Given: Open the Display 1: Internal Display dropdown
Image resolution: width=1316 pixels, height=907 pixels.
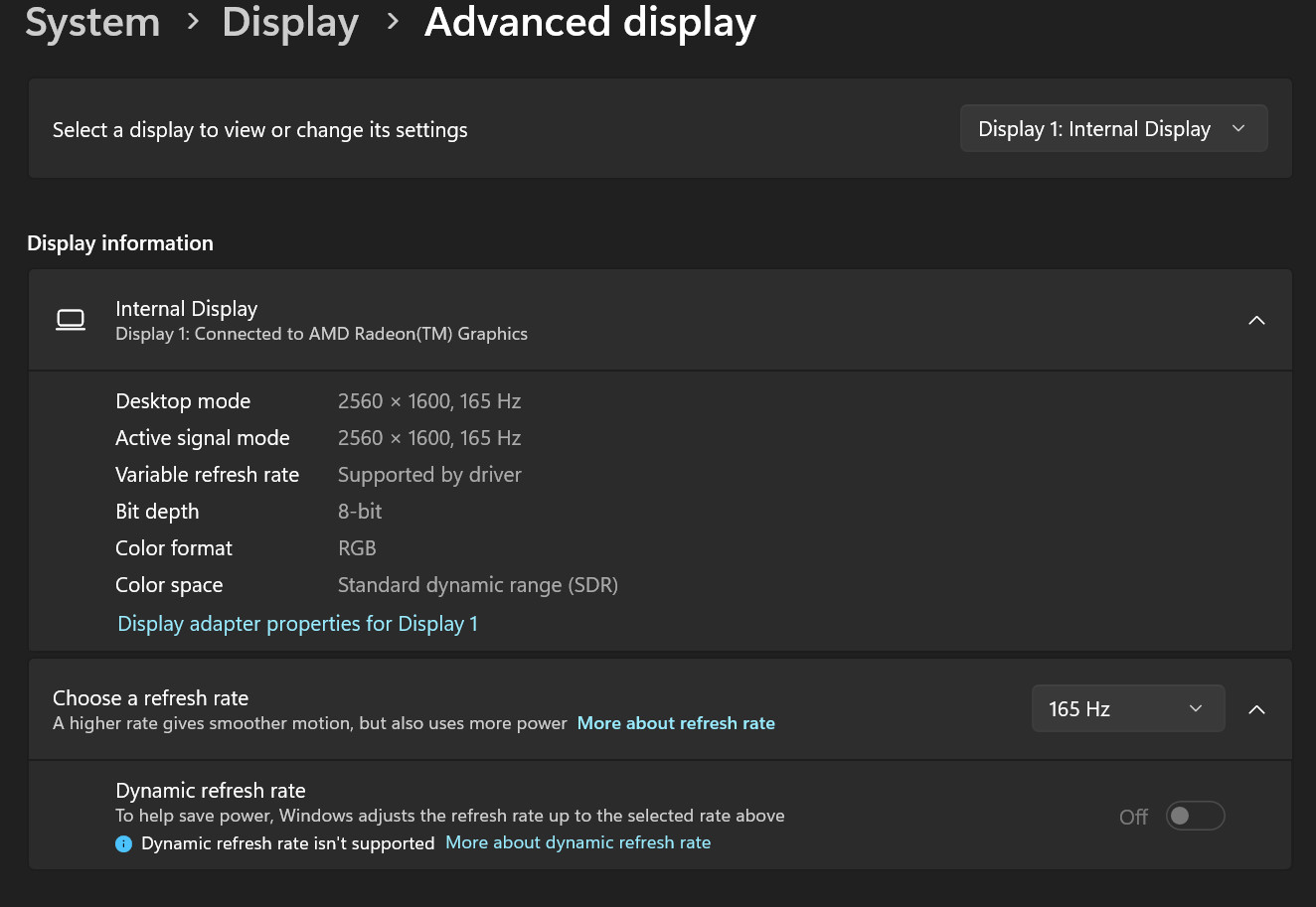Looking at the screenshot, I should point(1113,128).
